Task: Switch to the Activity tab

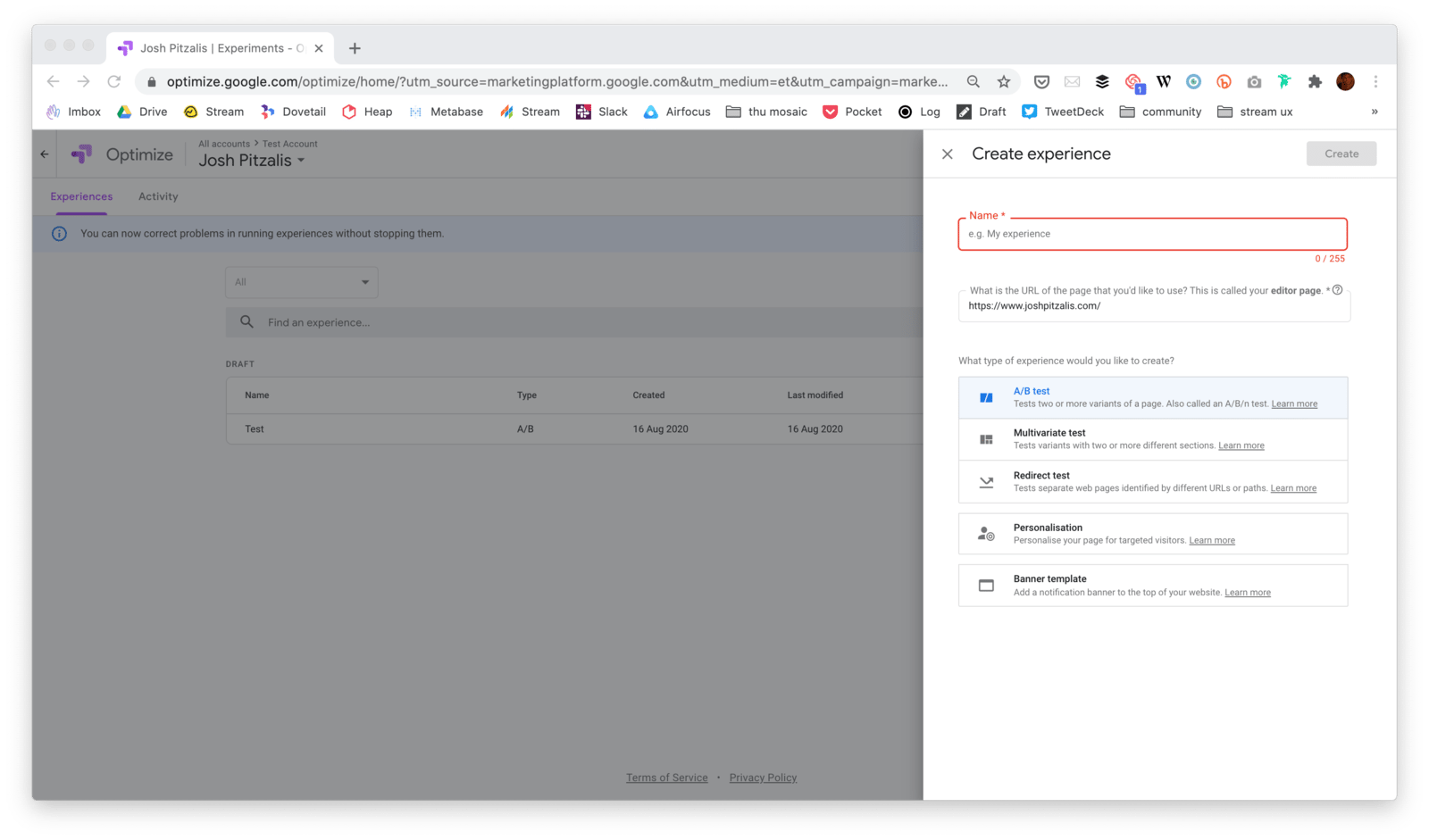Action: 158,196
